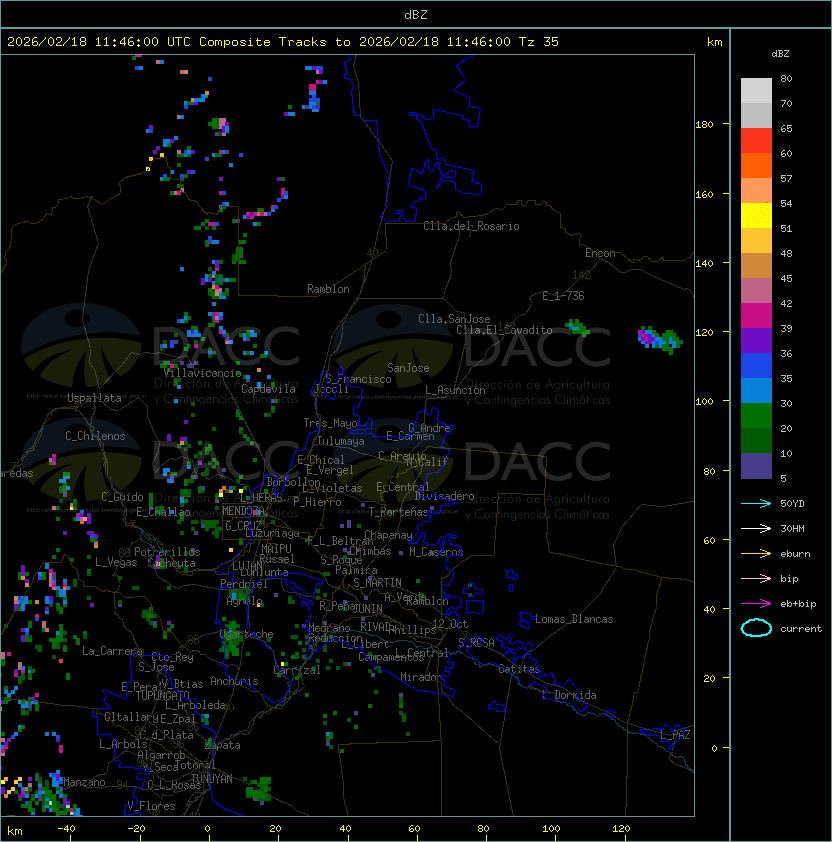Click the 'La_Carrera' map label

(112, 651)
